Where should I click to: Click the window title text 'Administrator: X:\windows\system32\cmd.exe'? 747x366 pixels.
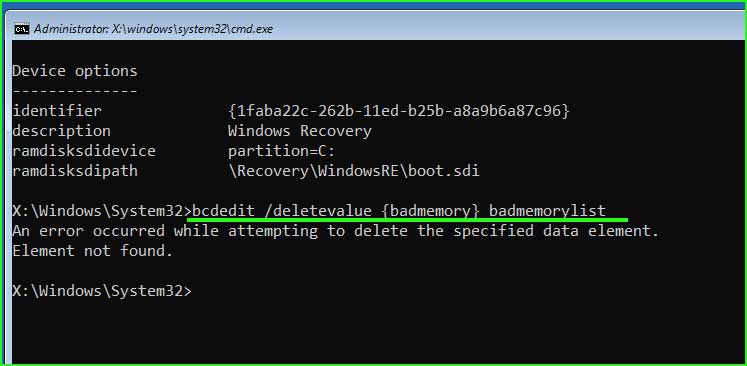tap(153, 29)
